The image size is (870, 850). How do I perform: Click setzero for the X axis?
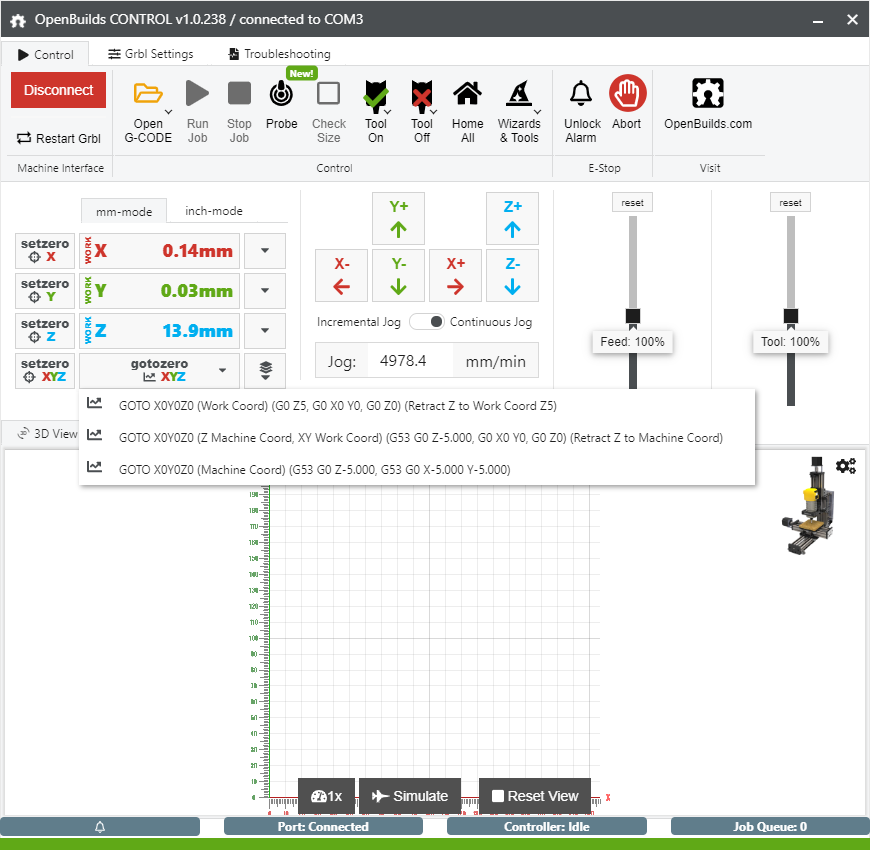click(x=44, y=250)
